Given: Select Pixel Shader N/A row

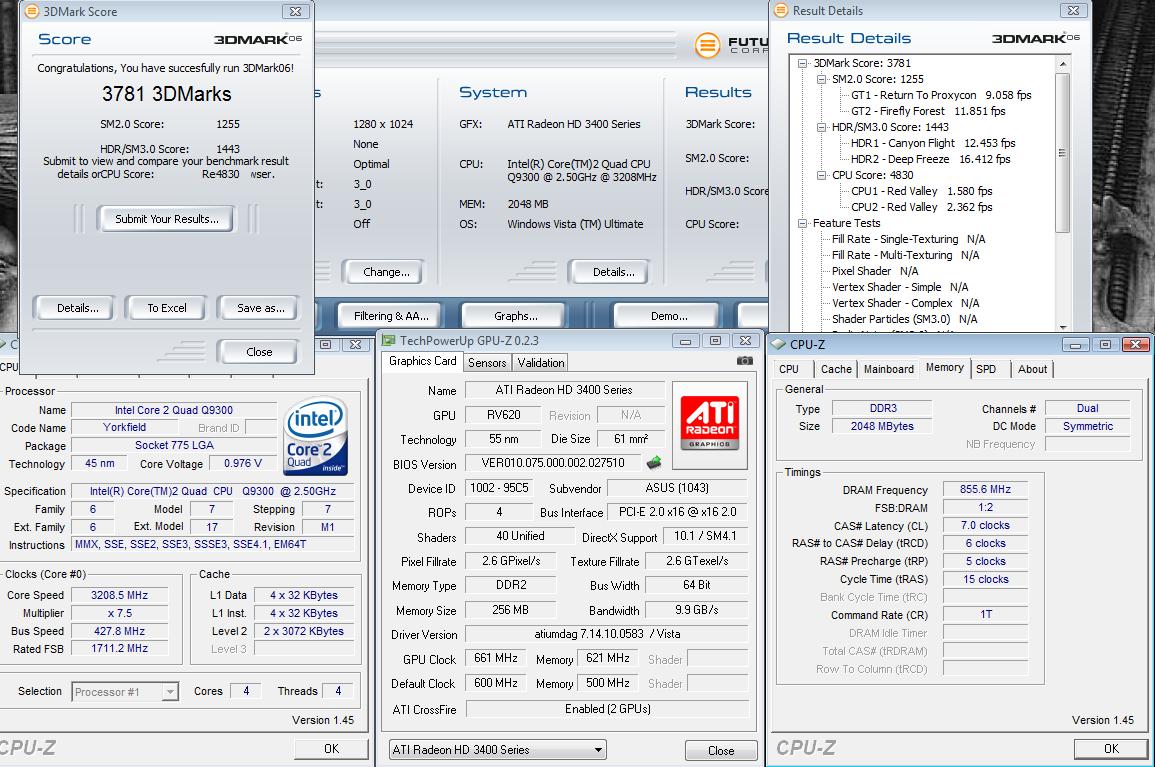Looking at the screenshot, I should pos(874,271).
